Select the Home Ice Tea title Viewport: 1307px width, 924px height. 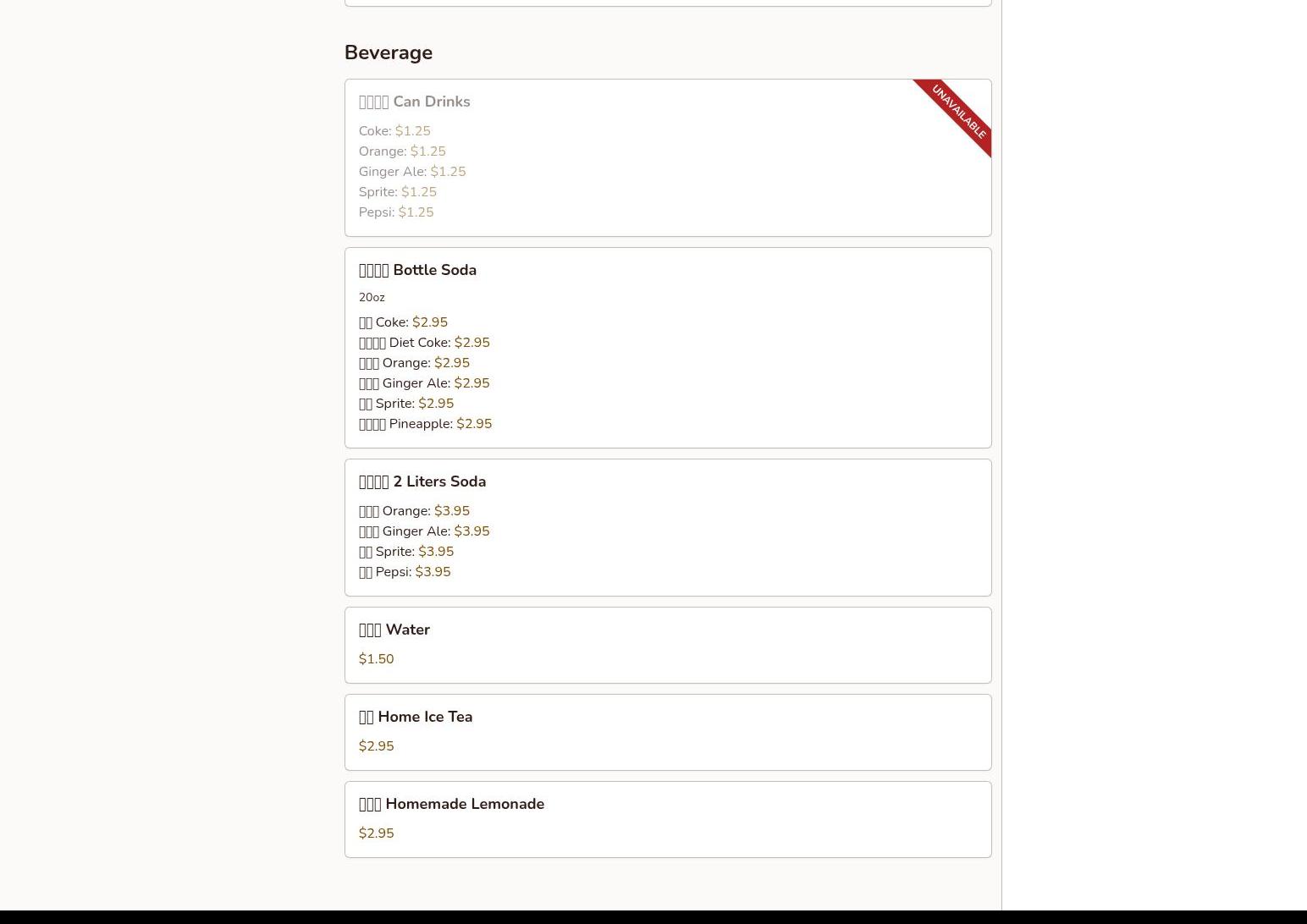coord(415,717)
